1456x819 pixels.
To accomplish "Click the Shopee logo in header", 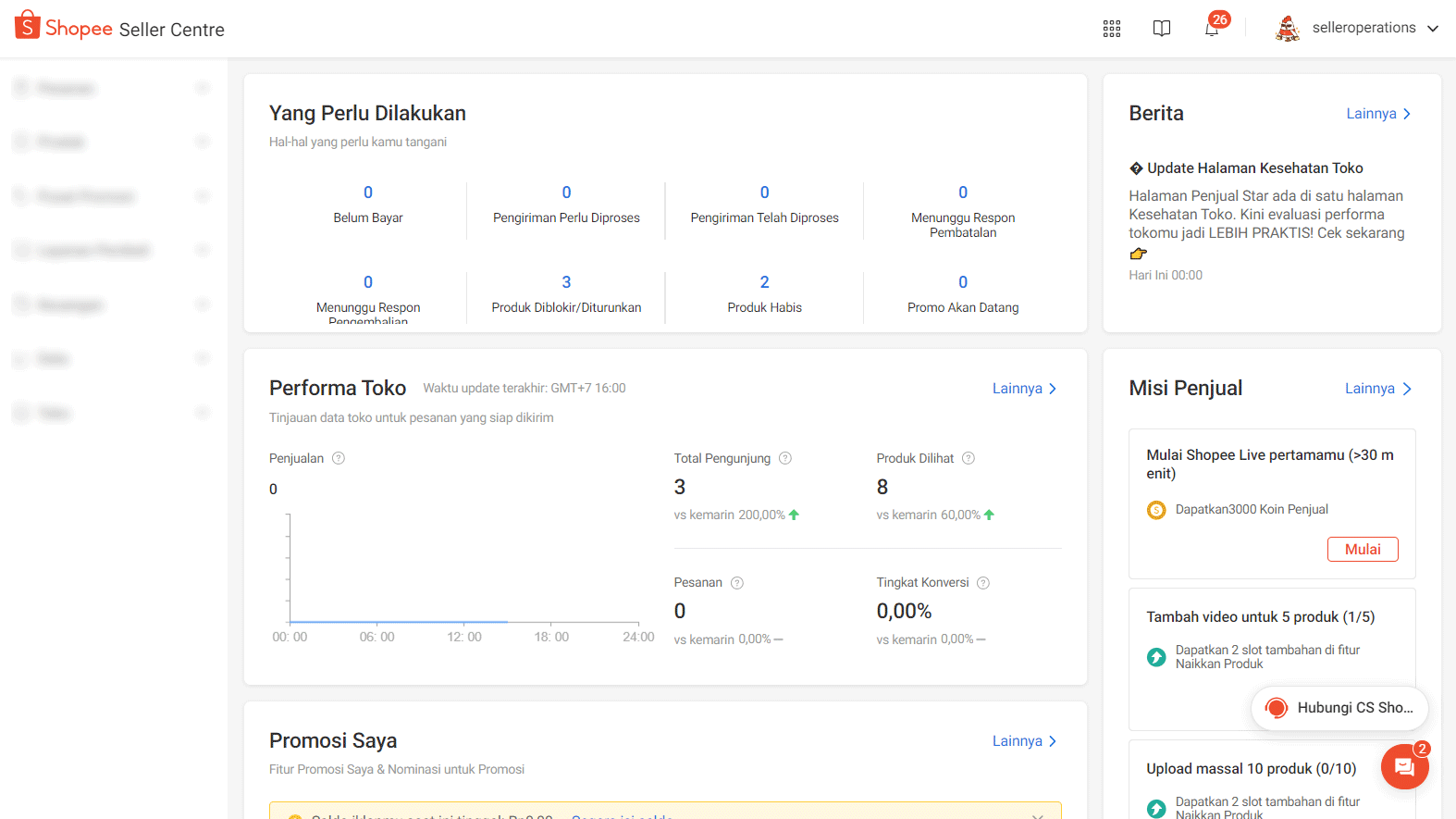I will [x=65, y=28].
